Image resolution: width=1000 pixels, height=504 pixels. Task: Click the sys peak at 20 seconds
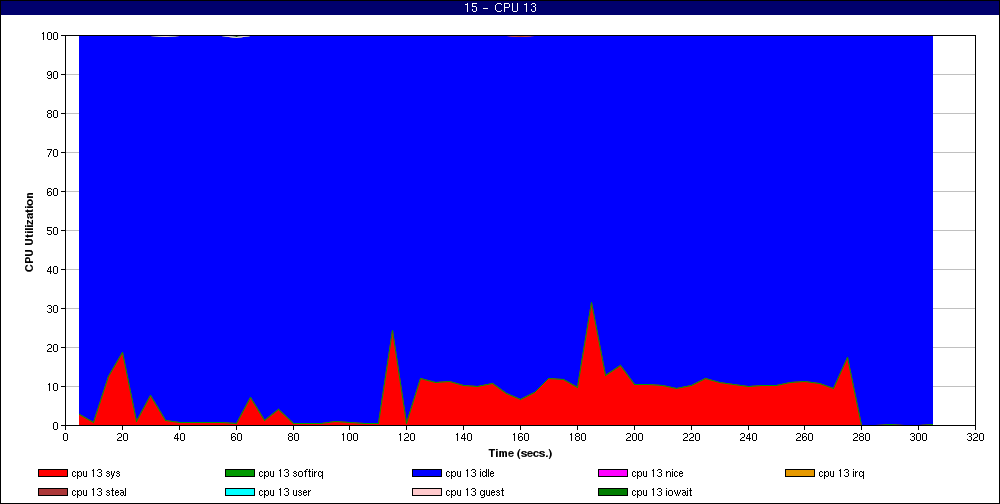[x=122, y=354]
